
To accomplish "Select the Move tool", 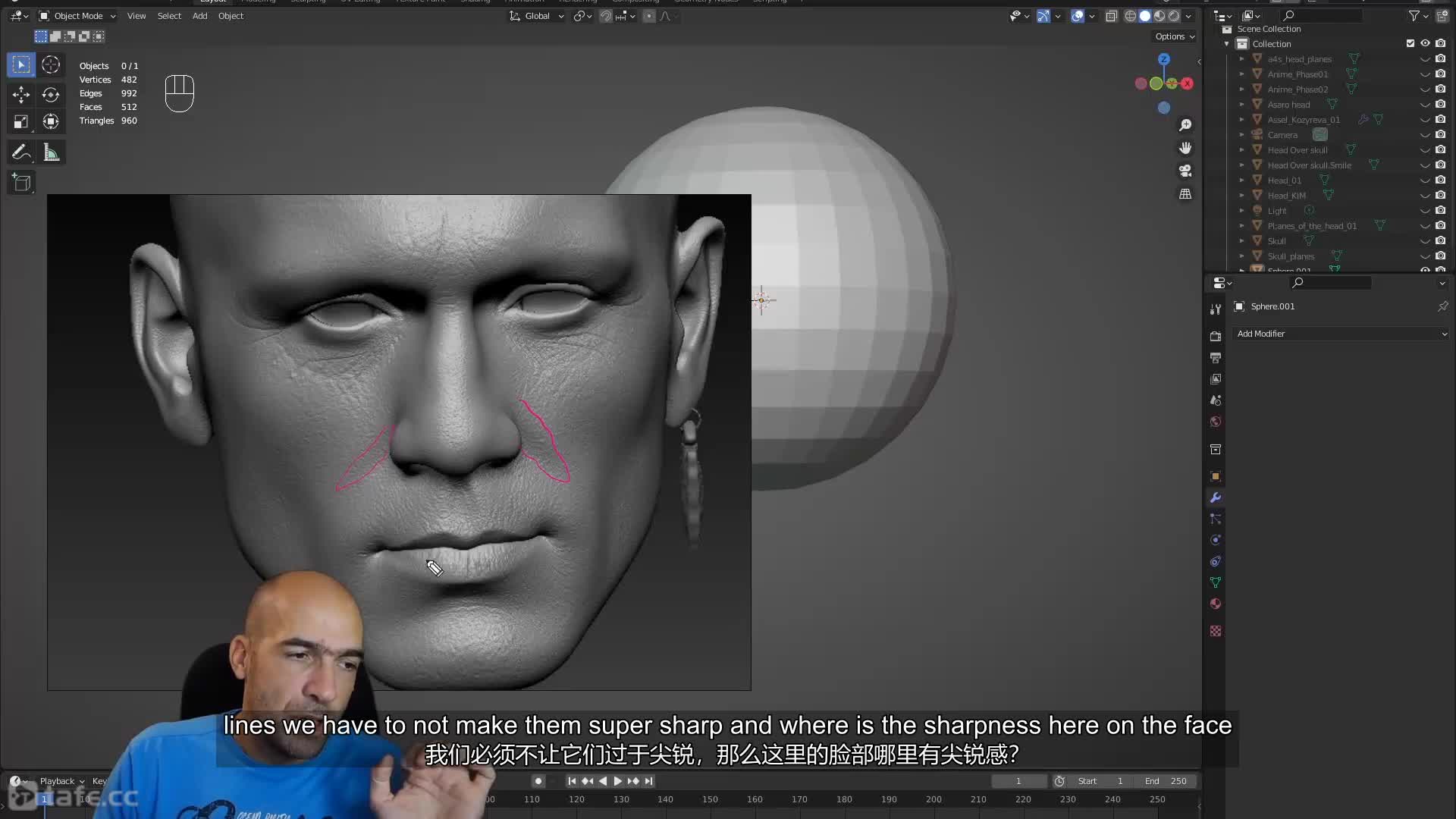I will coord(21,95).
